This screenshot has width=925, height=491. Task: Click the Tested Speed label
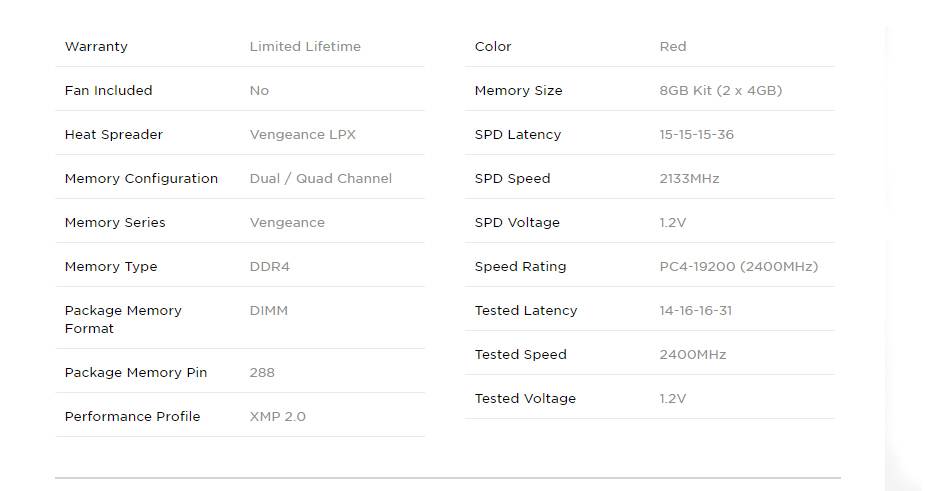pyautogui.click(x=520, y=355)
